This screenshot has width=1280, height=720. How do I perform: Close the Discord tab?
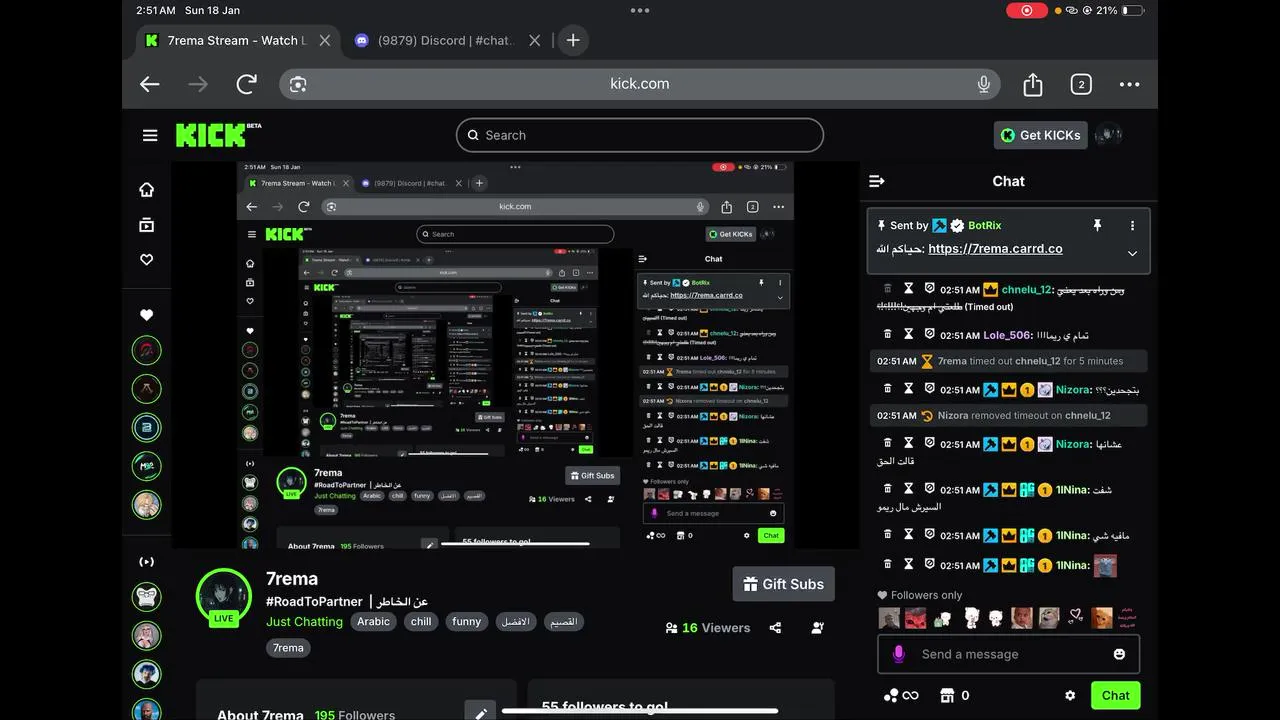click(x=534, y=41)
